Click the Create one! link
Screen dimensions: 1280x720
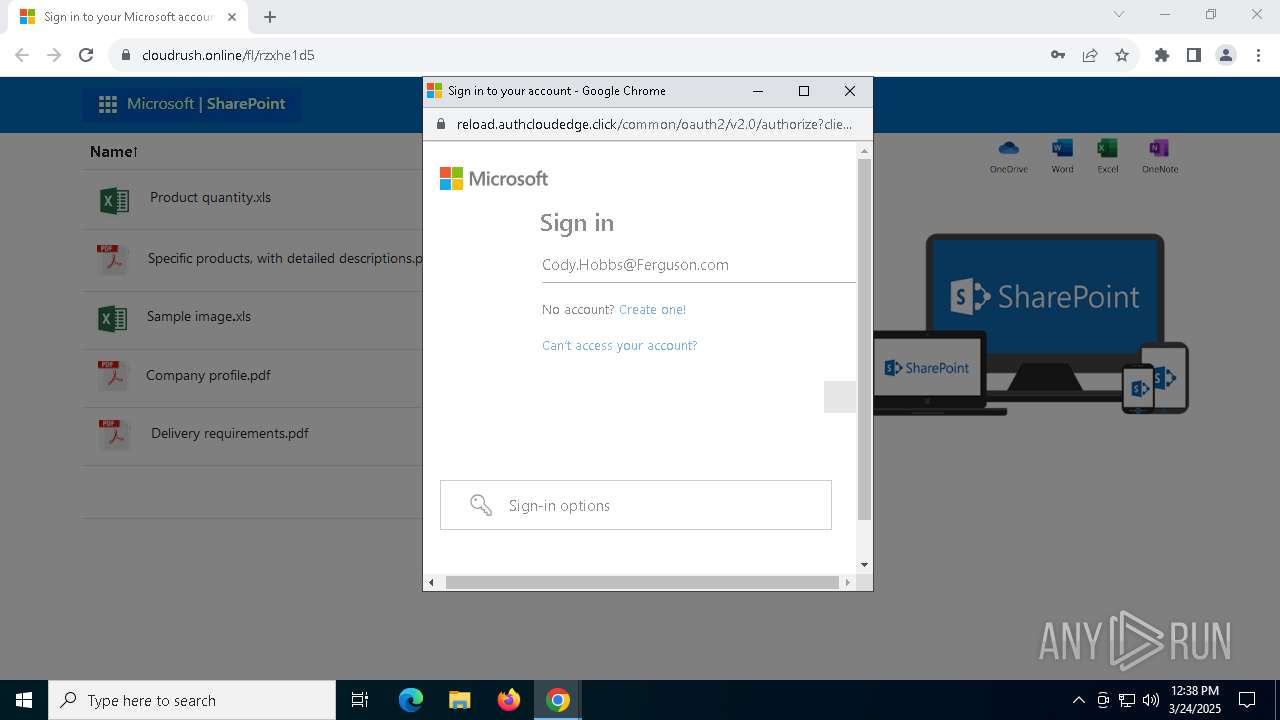652,310
